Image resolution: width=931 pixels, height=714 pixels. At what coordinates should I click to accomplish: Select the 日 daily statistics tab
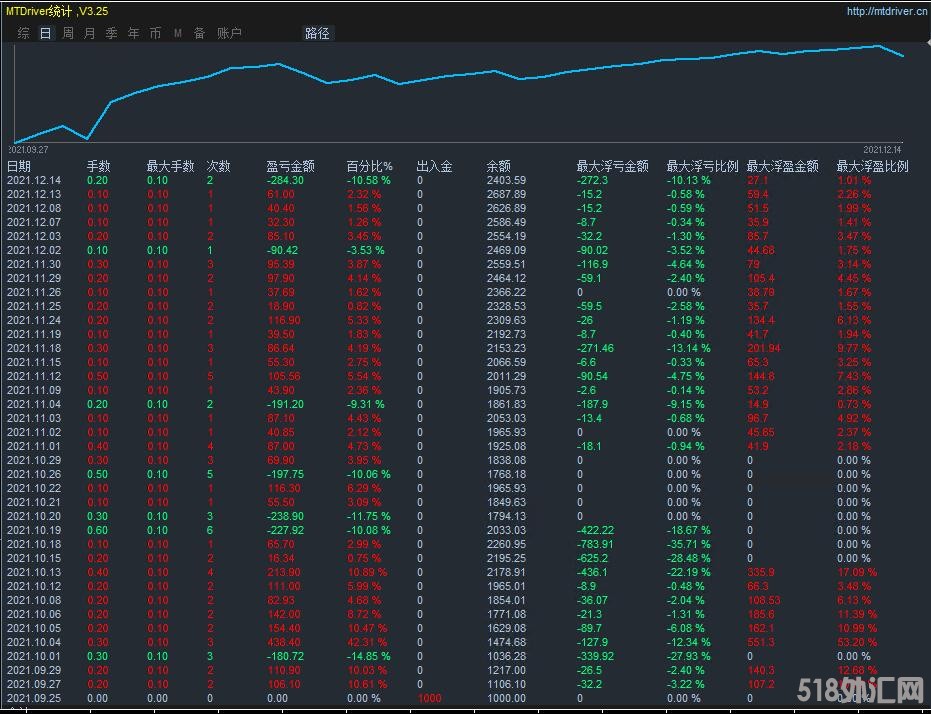coord(45,33)
